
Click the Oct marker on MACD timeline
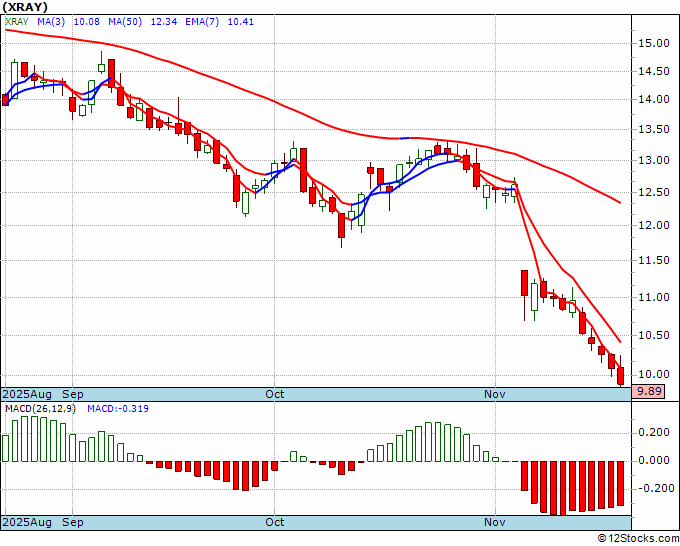(x=275, y=522)
